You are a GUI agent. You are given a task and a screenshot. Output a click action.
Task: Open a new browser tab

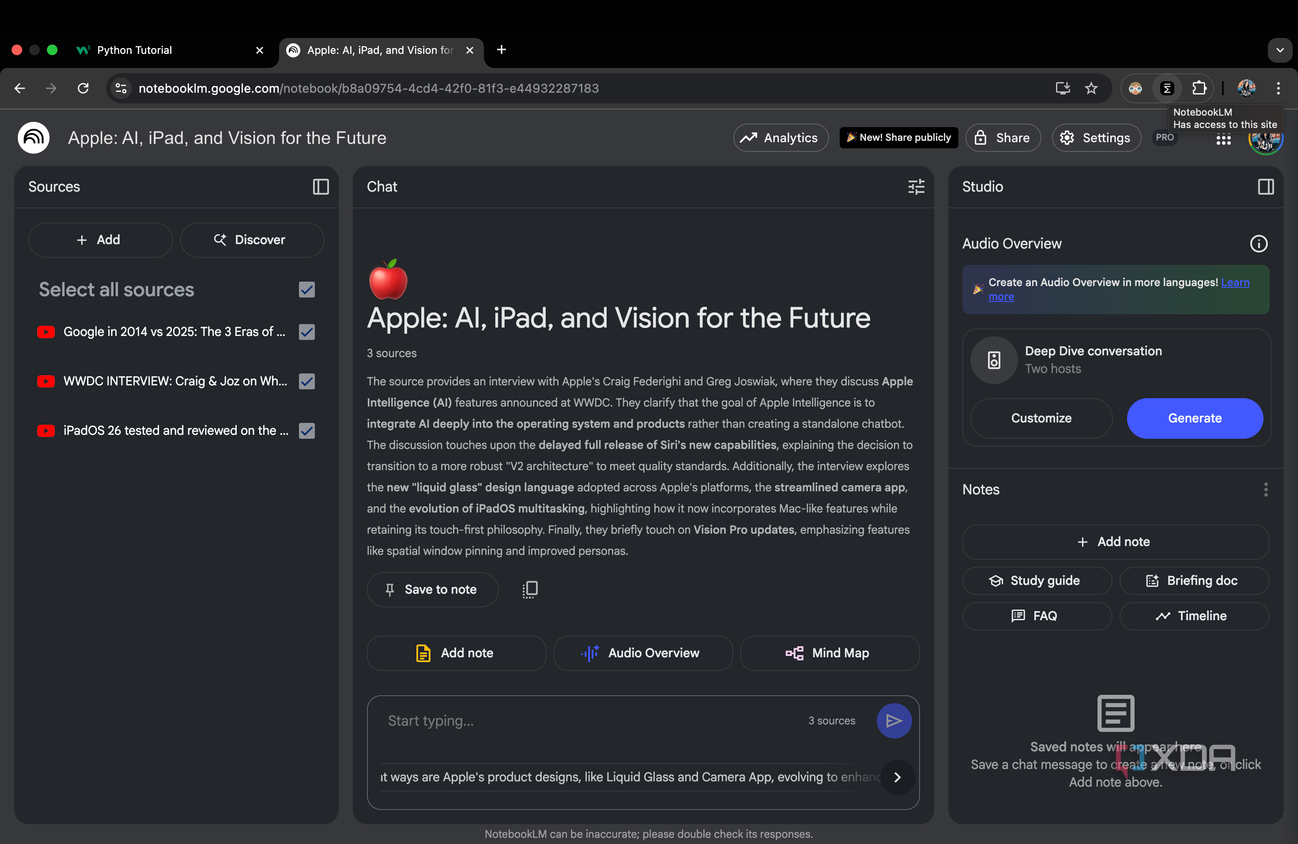[501, 50]
